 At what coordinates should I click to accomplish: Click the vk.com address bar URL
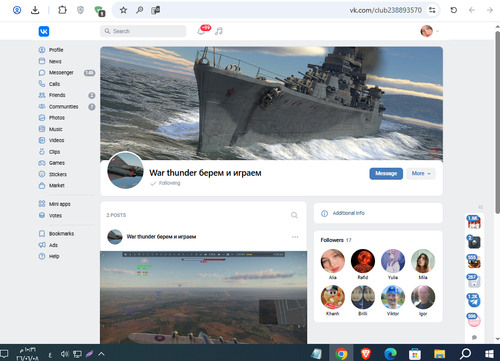[x=386, y=10]
